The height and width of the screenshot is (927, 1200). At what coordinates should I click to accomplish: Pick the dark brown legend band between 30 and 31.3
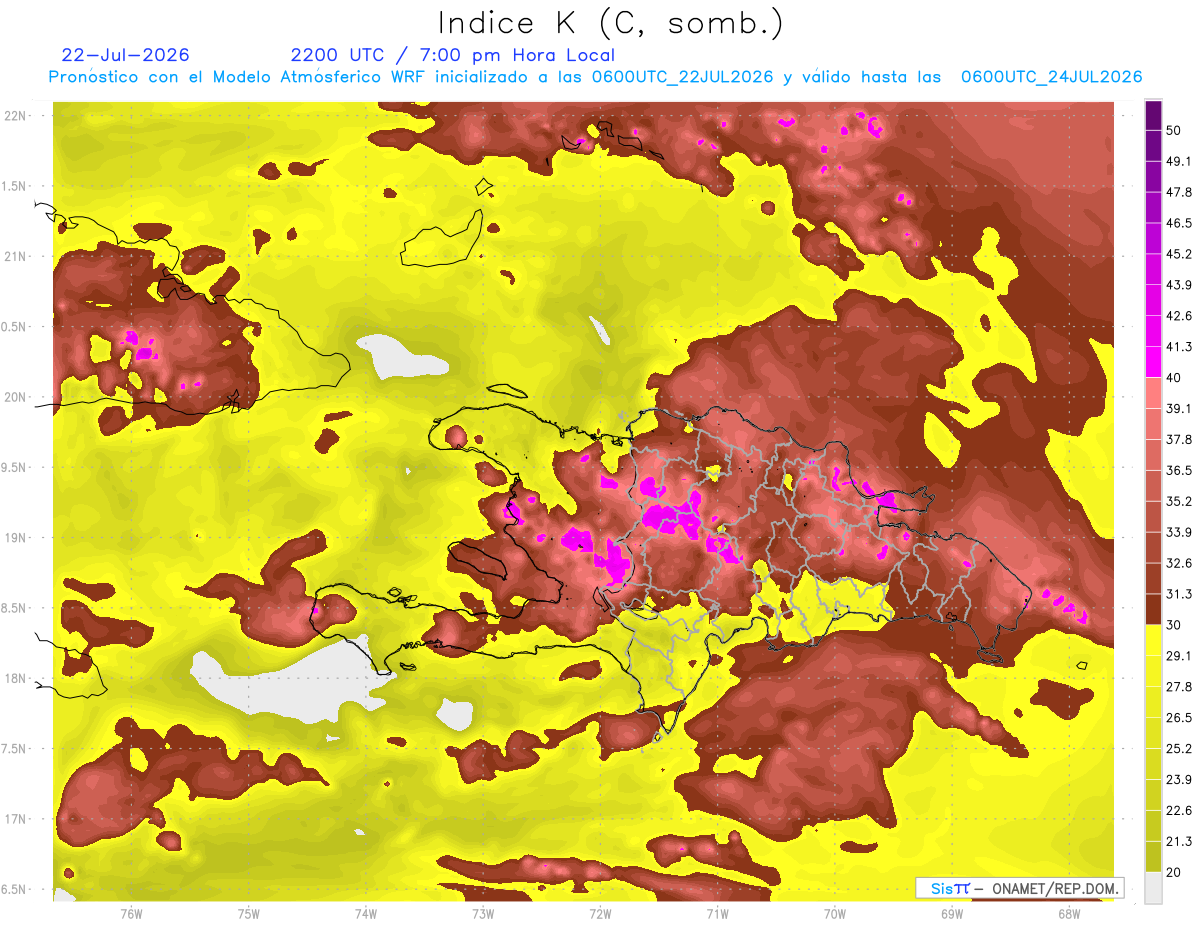pos(1153,609)
